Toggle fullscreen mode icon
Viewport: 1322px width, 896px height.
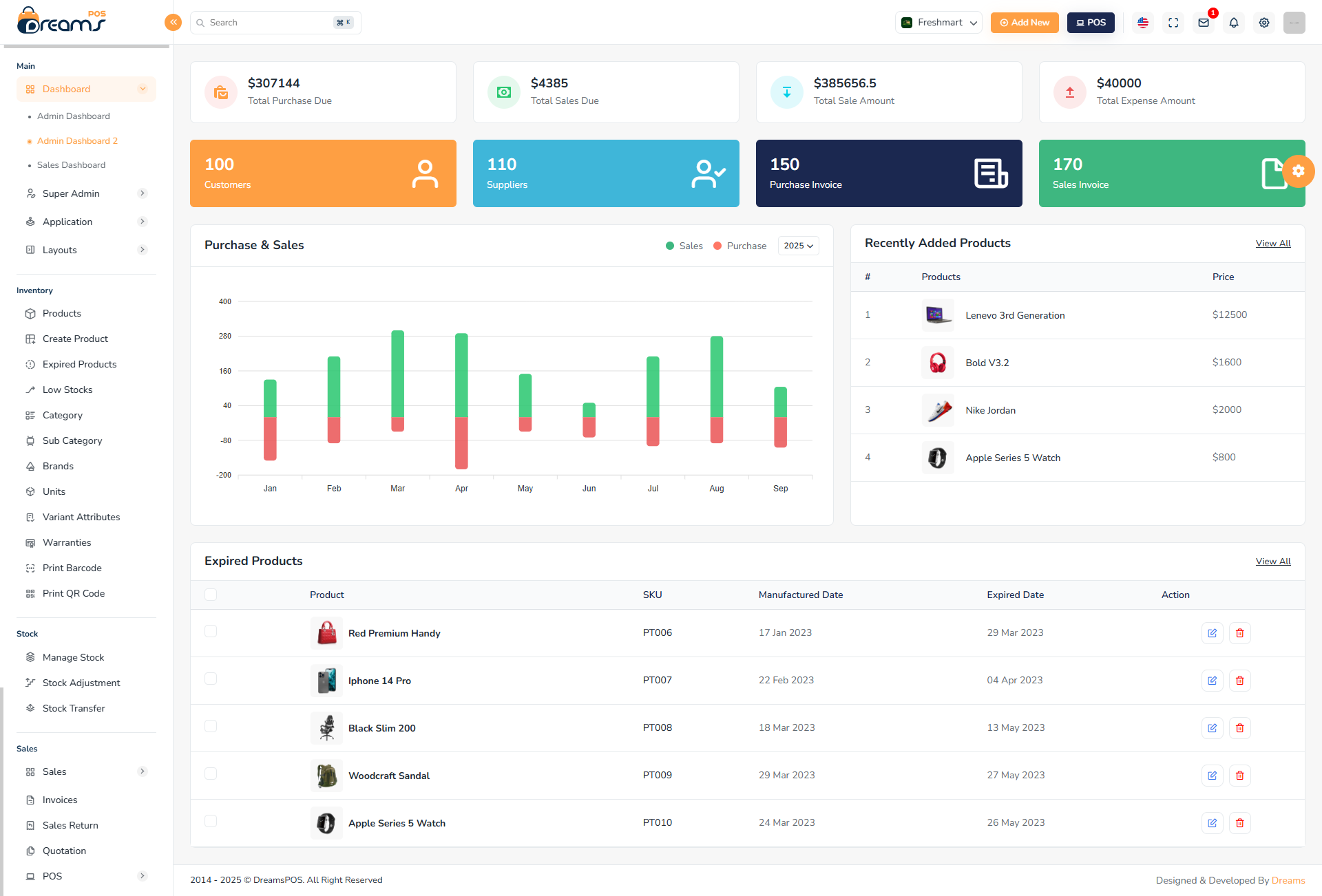[x=1173, y=23]
